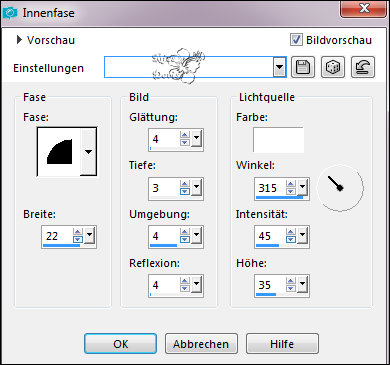The width and height of the screenshot is (390, 365).
Task: Click the Intensität value field
Action: (x=270, y=236)
